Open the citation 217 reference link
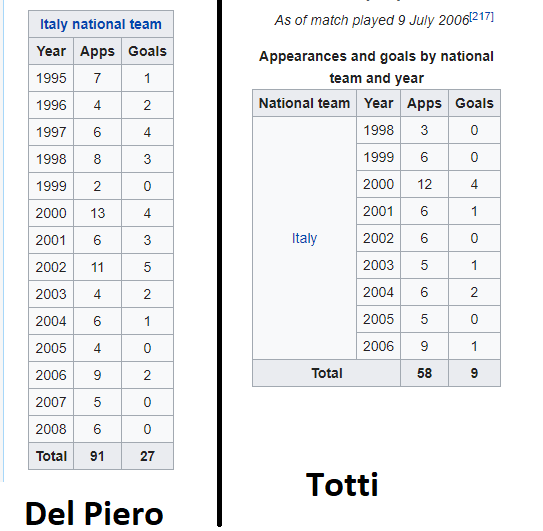The width and height of the screenshot is (543, 531). [481, 16]
